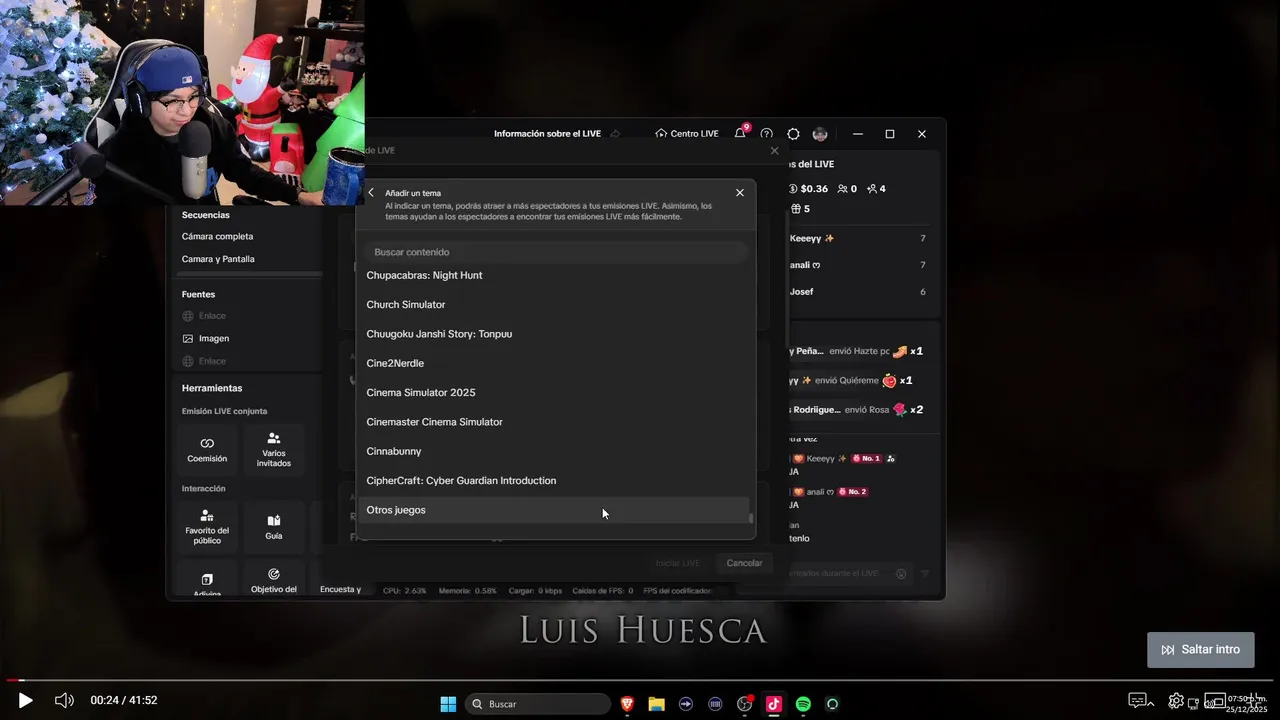Choose Cinemaster Cinema Simulator
Image resolution: width=1280 pixels, height=720 pixels.
[555, 422]
